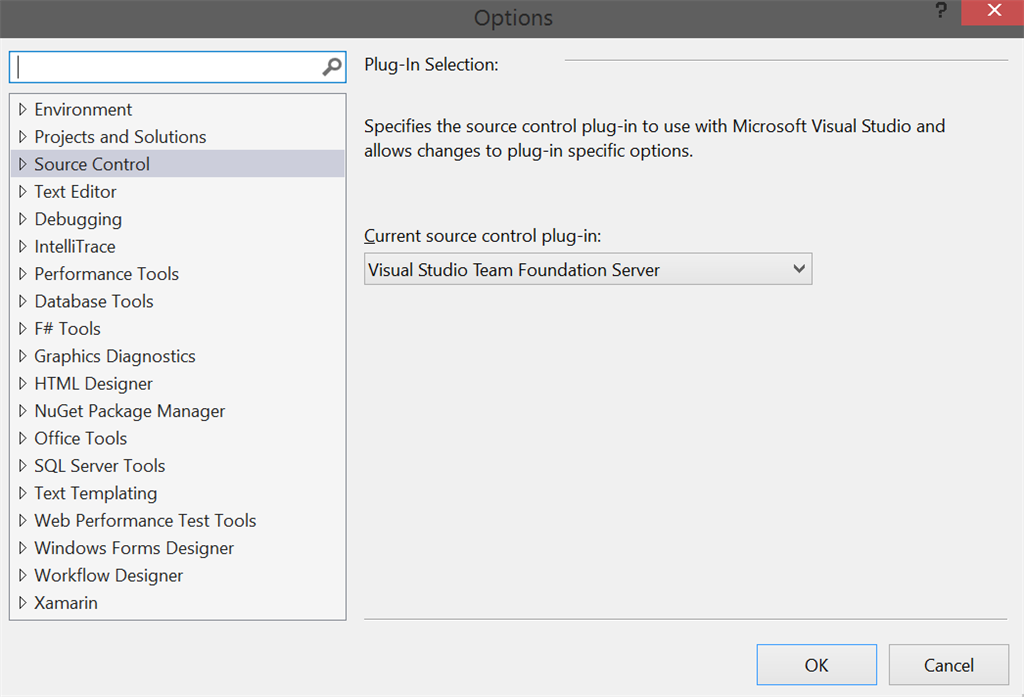This screenshot has width=1024, height=697.
Task: Select the Database Tools category
Action: coord(94,301)
